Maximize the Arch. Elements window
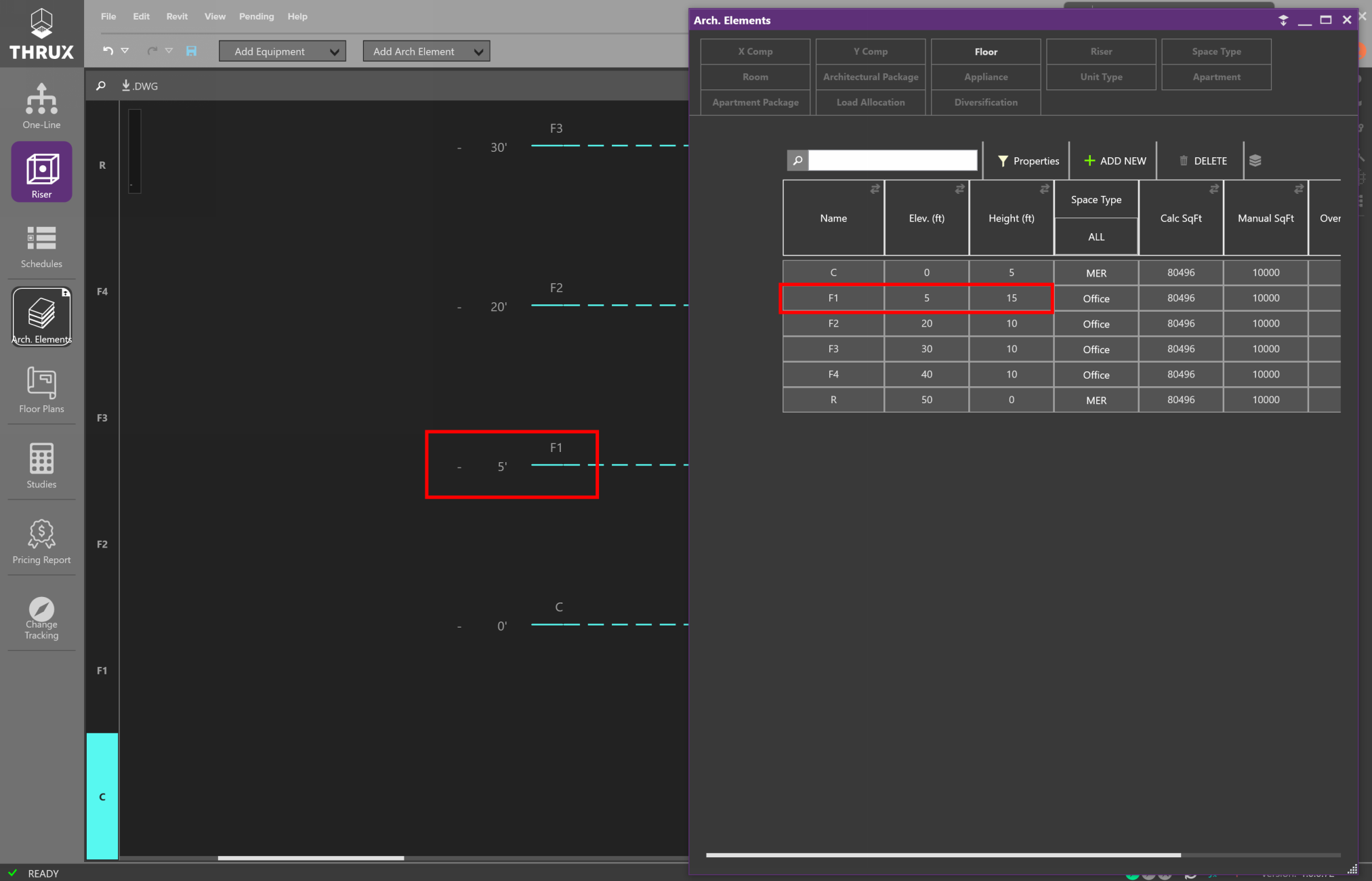The width and height of the screenshot is (1372, 881). pyautogui.click(x=1326, y=20)
